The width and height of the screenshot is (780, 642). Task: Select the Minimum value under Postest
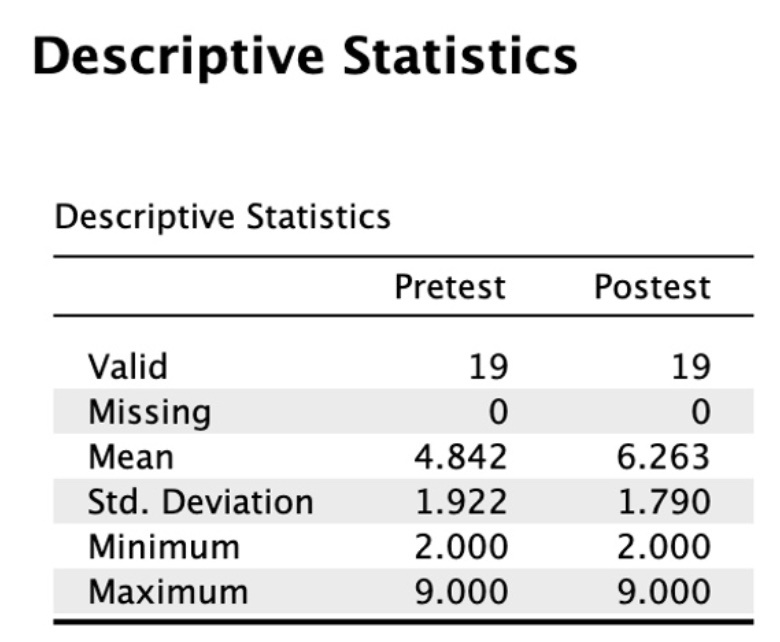click(662, 547)
